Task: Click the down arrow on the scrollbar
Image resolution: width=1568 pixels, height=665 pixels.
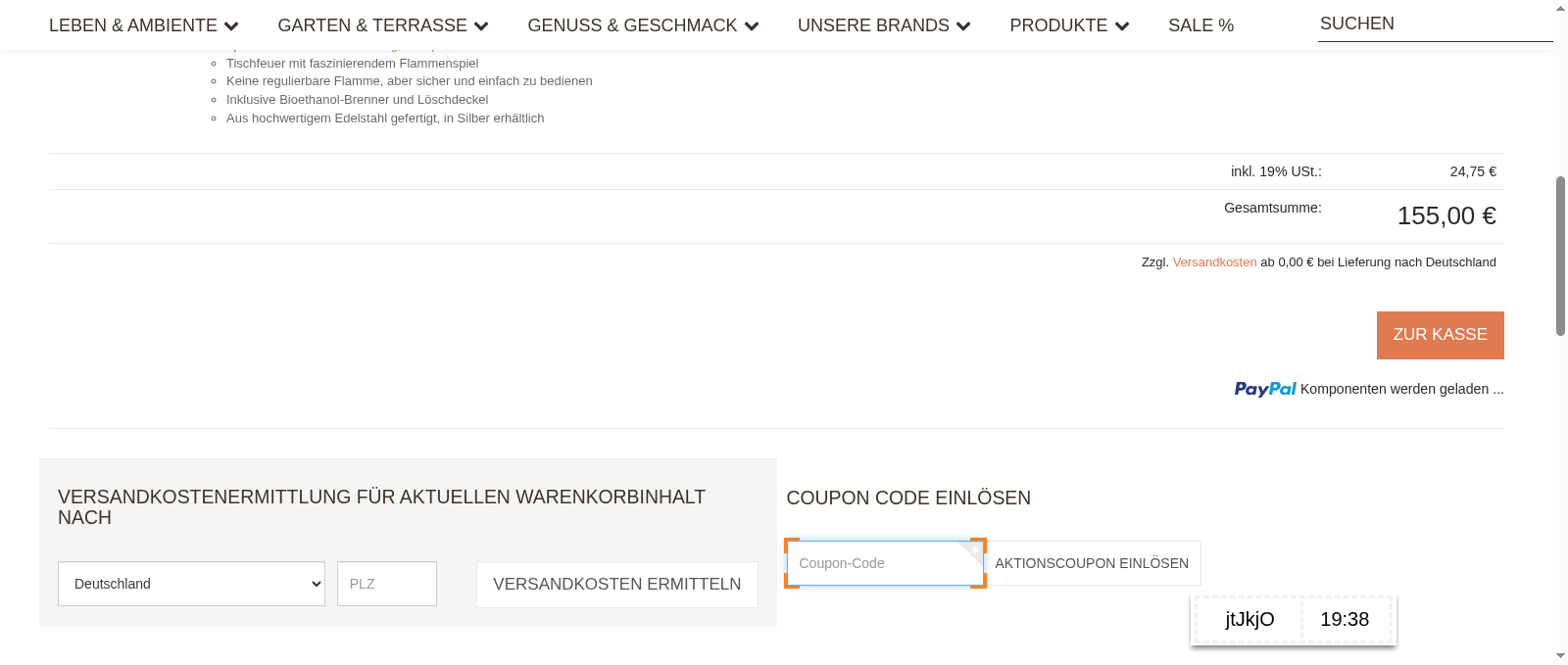Action: pos(1560,657)
